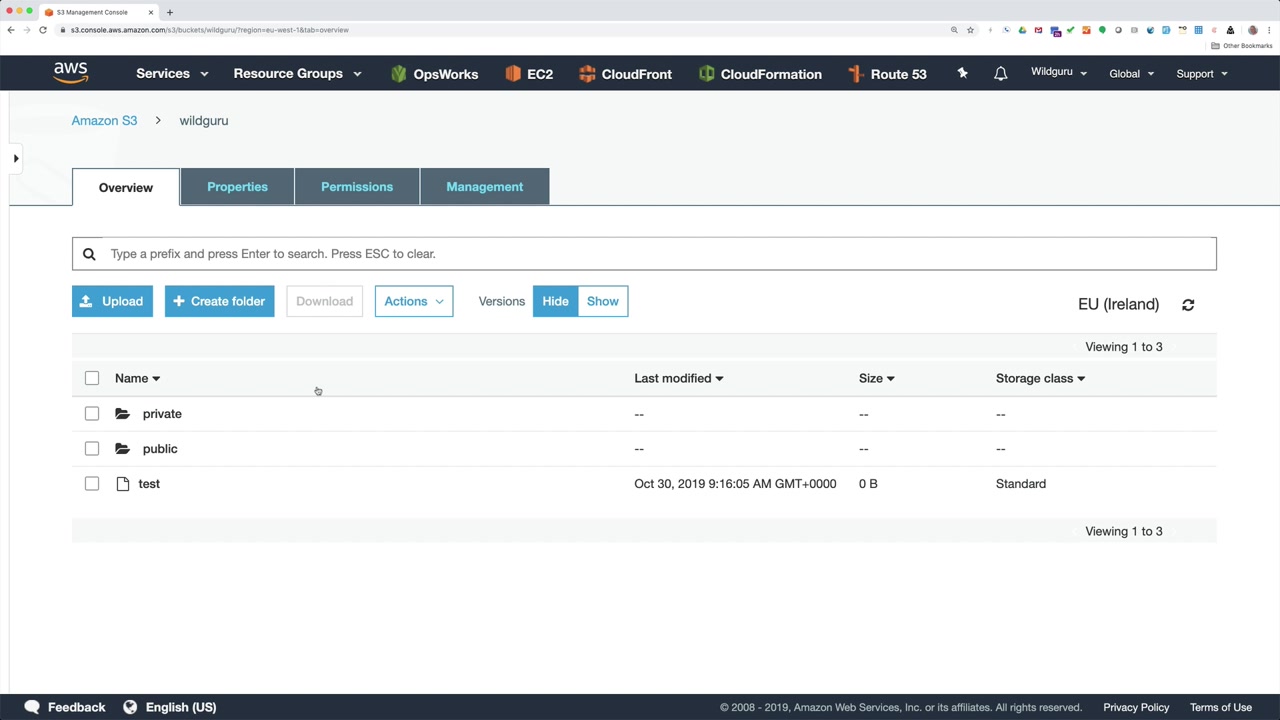Sort by the Size column
The image size is (1280, 720).
876,378
